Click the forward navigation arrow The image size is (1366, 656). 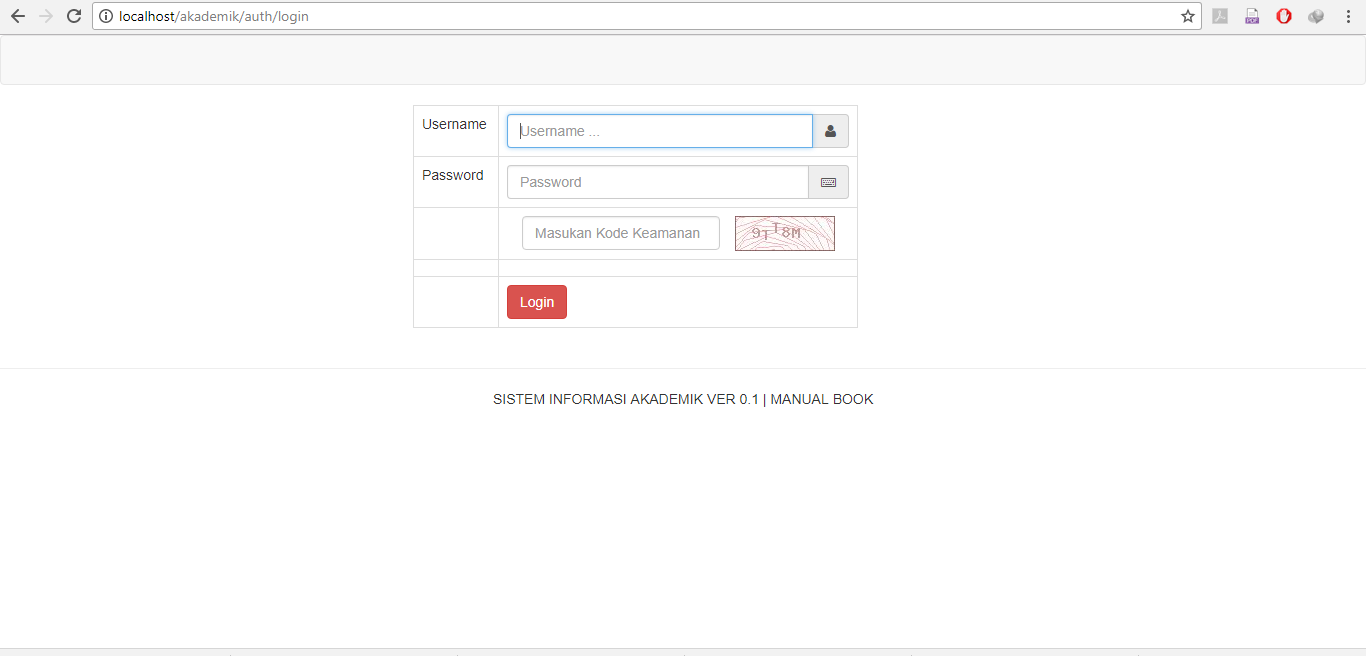pos(45,16)
